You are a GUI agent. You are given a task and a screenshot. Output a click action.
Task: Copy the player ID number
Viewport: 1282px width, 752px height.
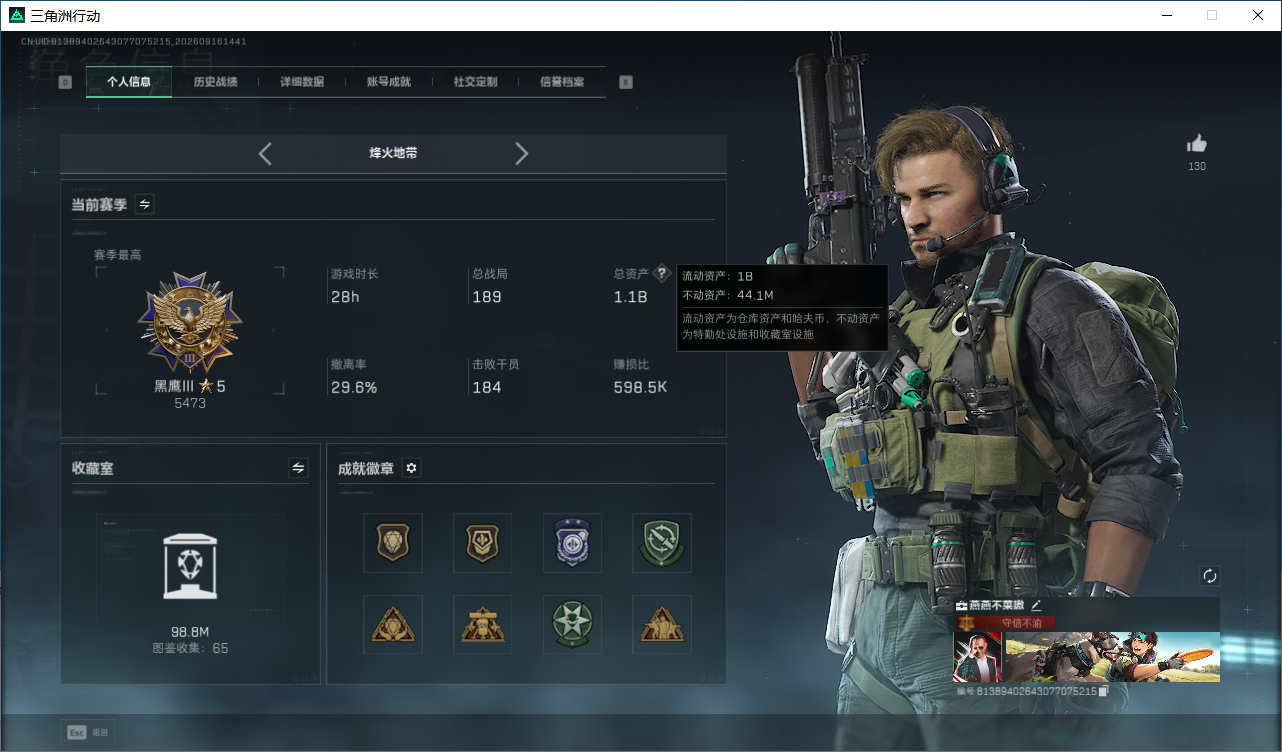1103,691
